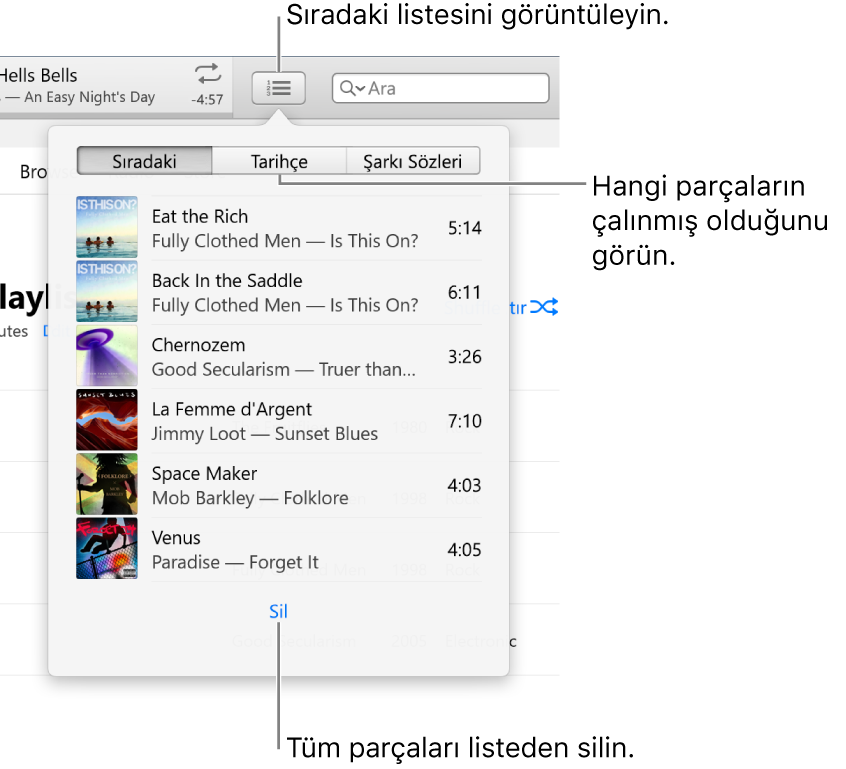The height and width of the screenshot is (769, 846).
Task: Toggle the repeat icon
Action: 208,73
